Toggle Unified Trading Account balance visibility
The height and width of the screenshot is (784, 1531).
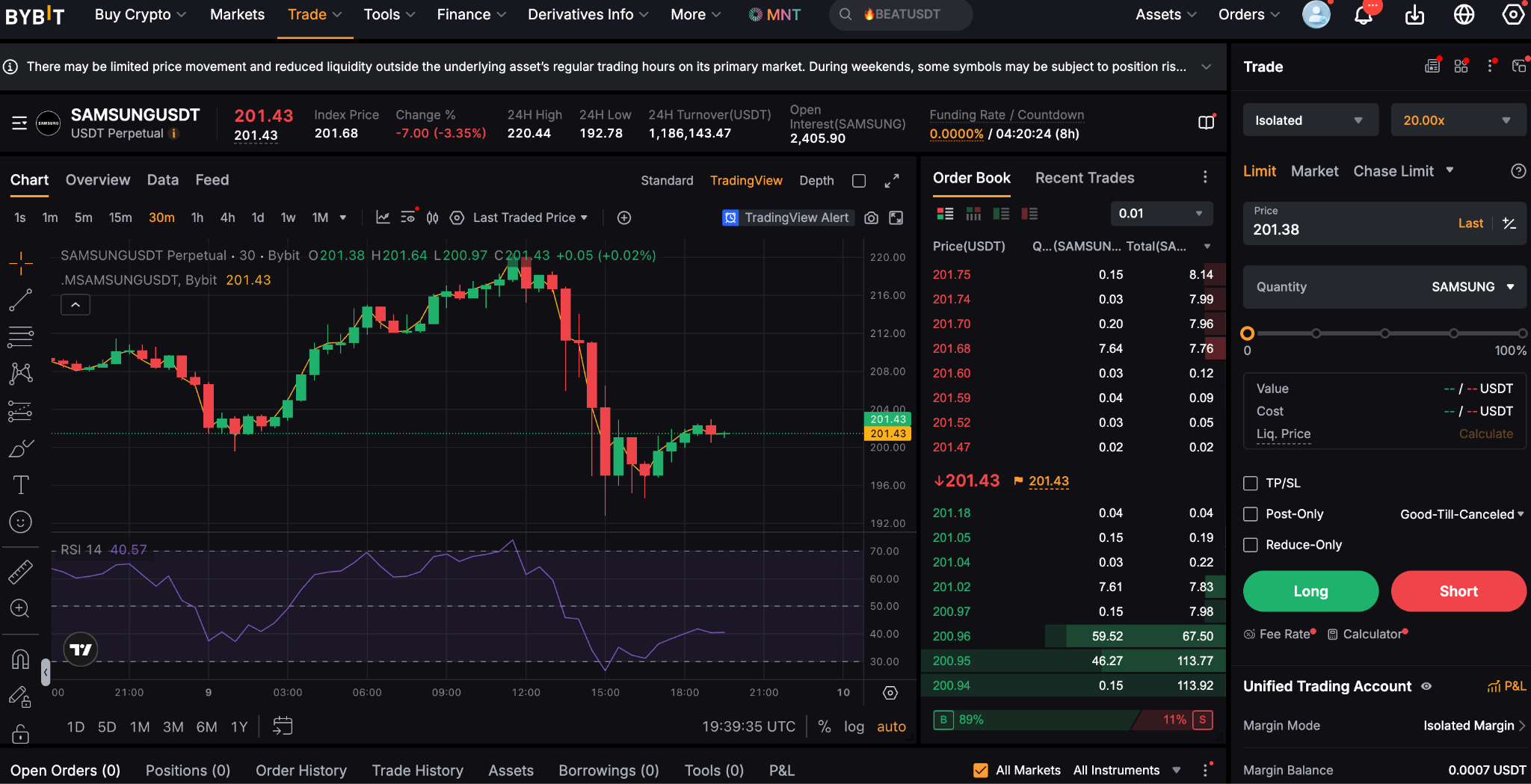(1426, 686)
